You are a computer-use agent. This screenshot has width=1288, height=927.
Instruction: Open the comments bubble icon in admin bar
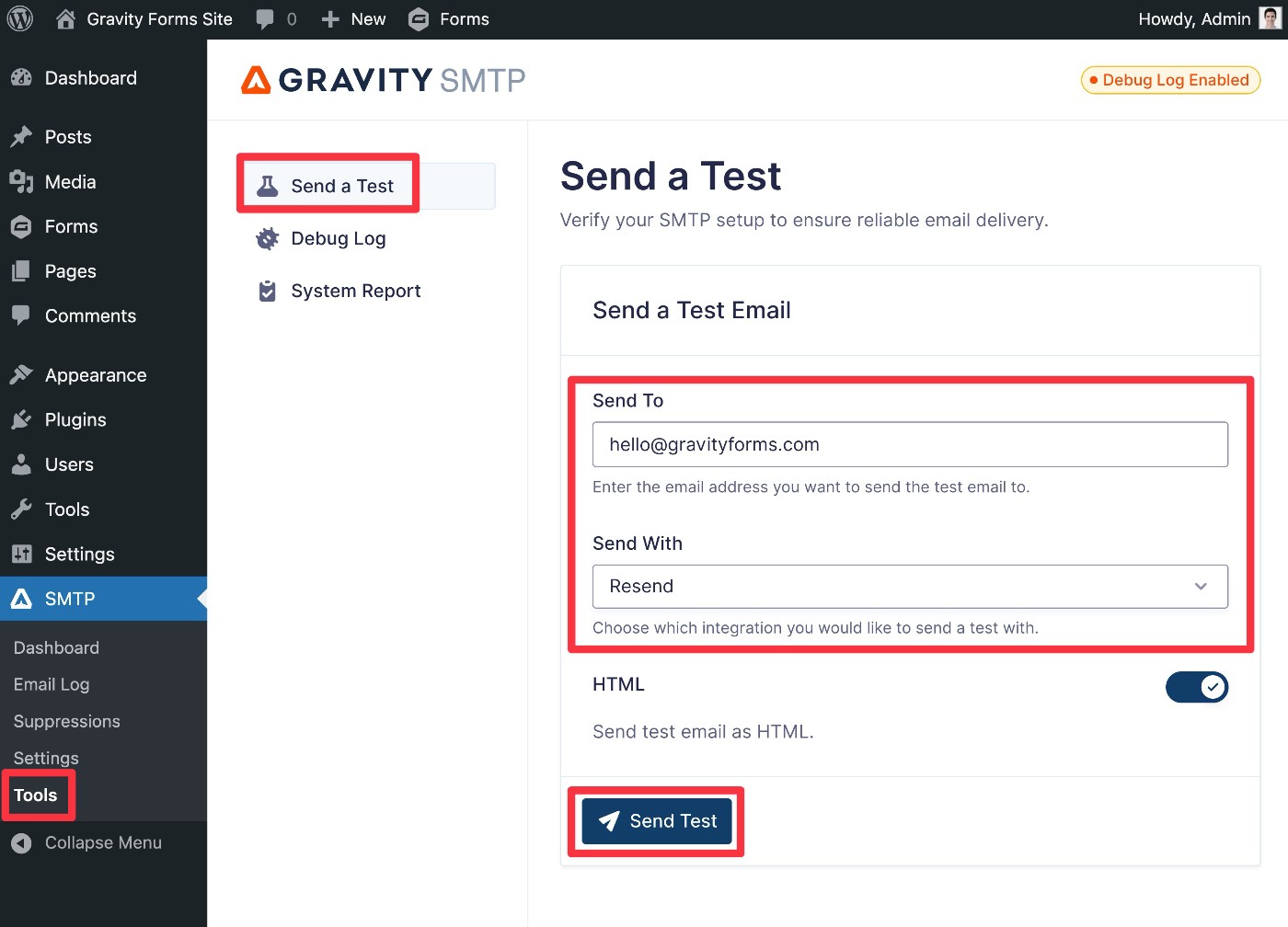265,19
